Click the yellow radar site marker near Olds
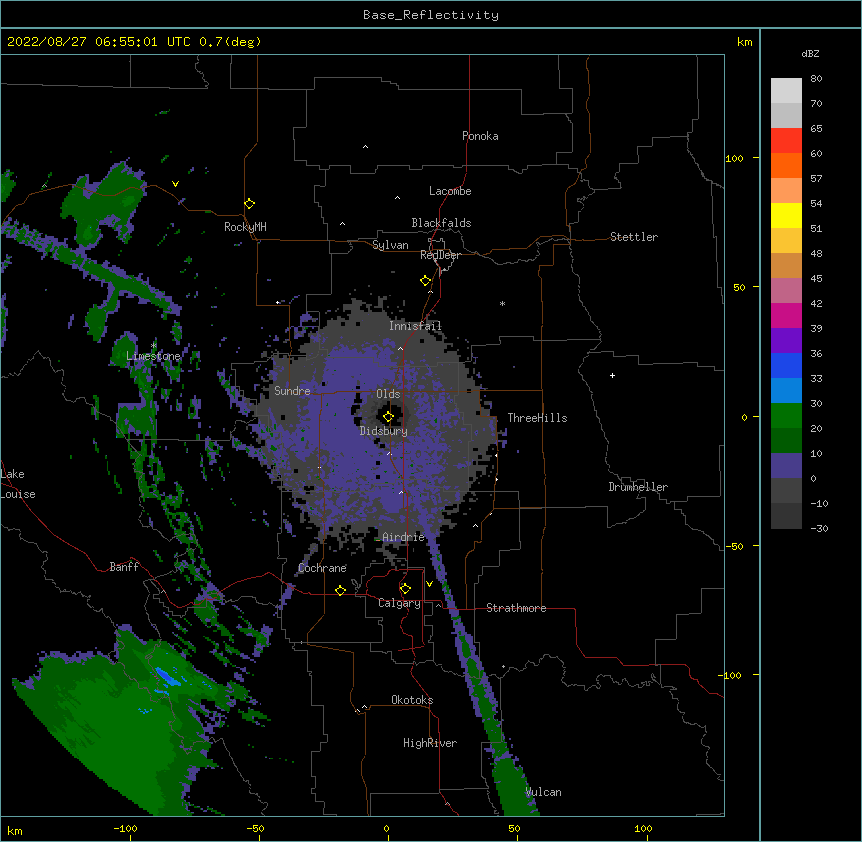 (x=388, y=417)
